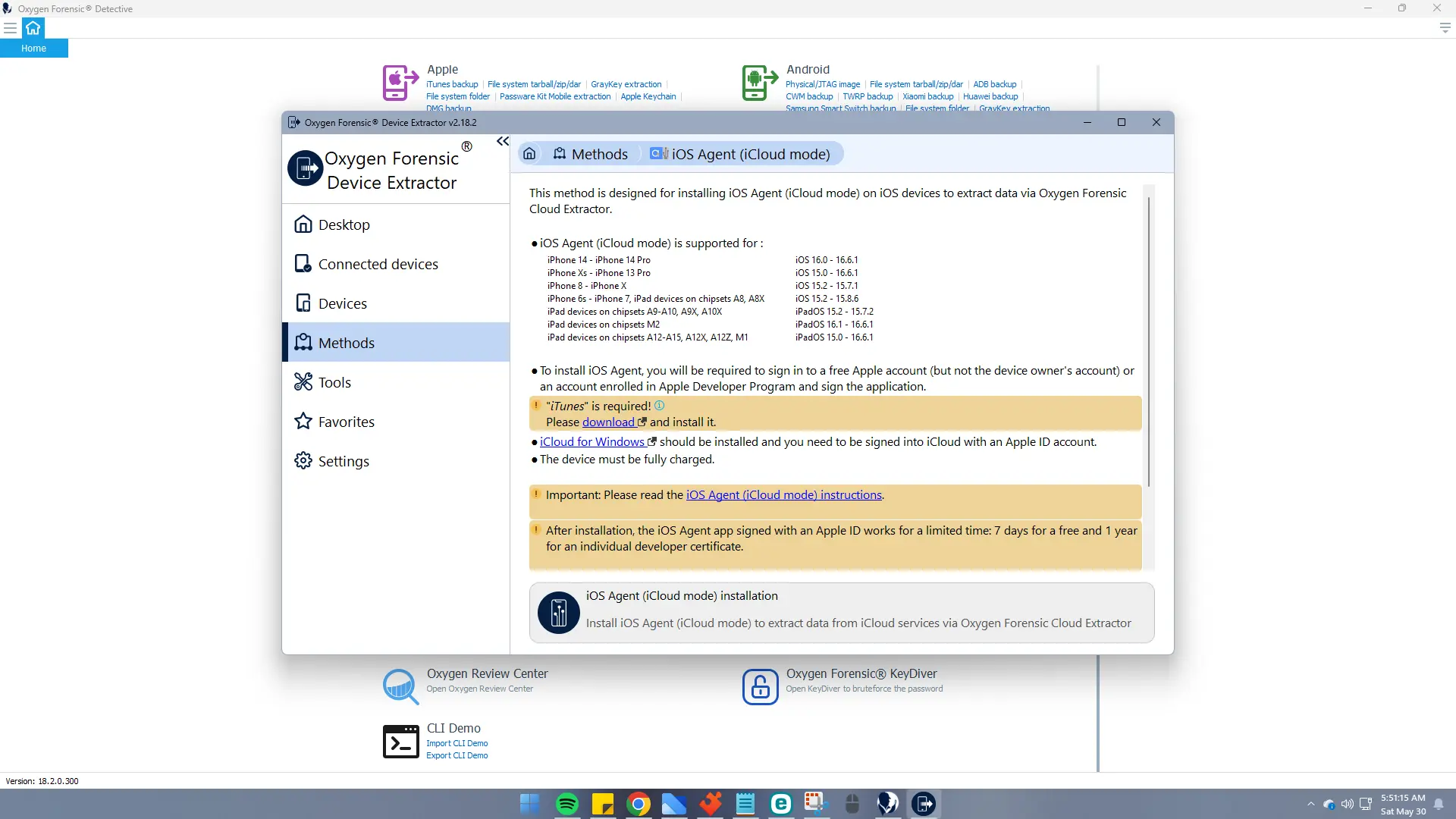Choose Apple's File system tarball/zip/dar import
The height and width of the screenshot is (819, 1456).
(534, 84)
